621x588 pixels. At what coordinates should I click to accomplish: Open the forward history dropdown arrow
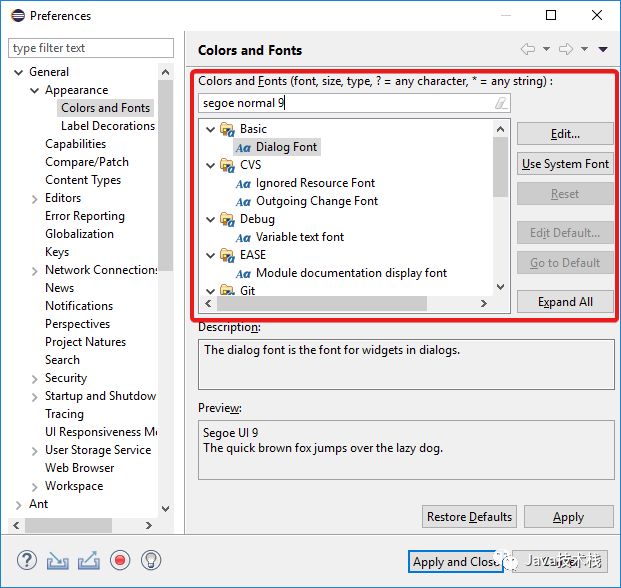pos(584,49)
